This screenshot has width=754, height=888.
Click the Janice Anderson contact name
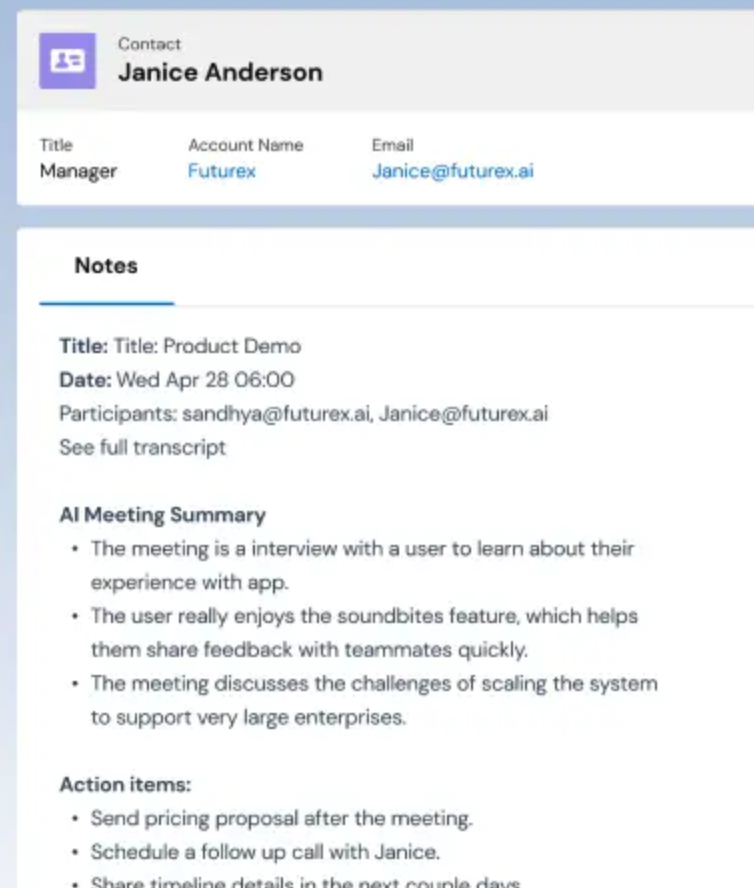(x=220, y=73)
